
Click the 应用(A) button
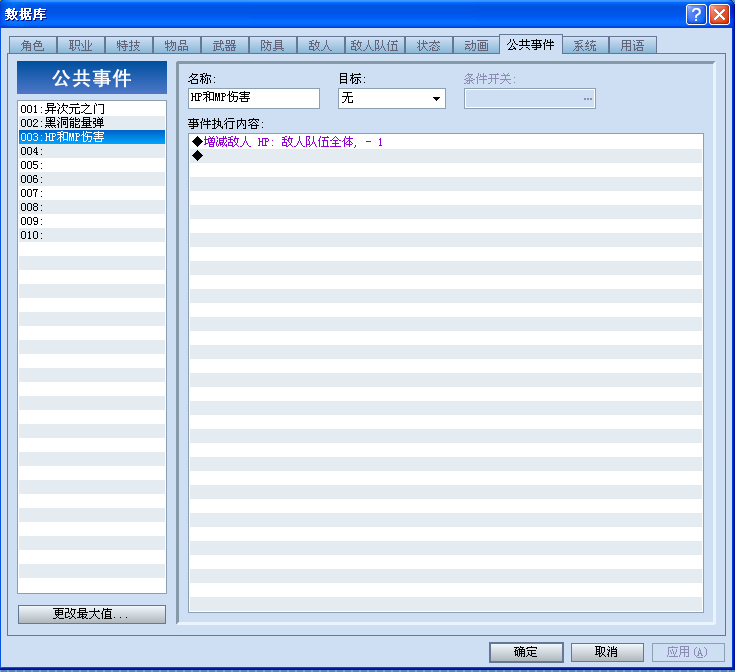(688, 652)
